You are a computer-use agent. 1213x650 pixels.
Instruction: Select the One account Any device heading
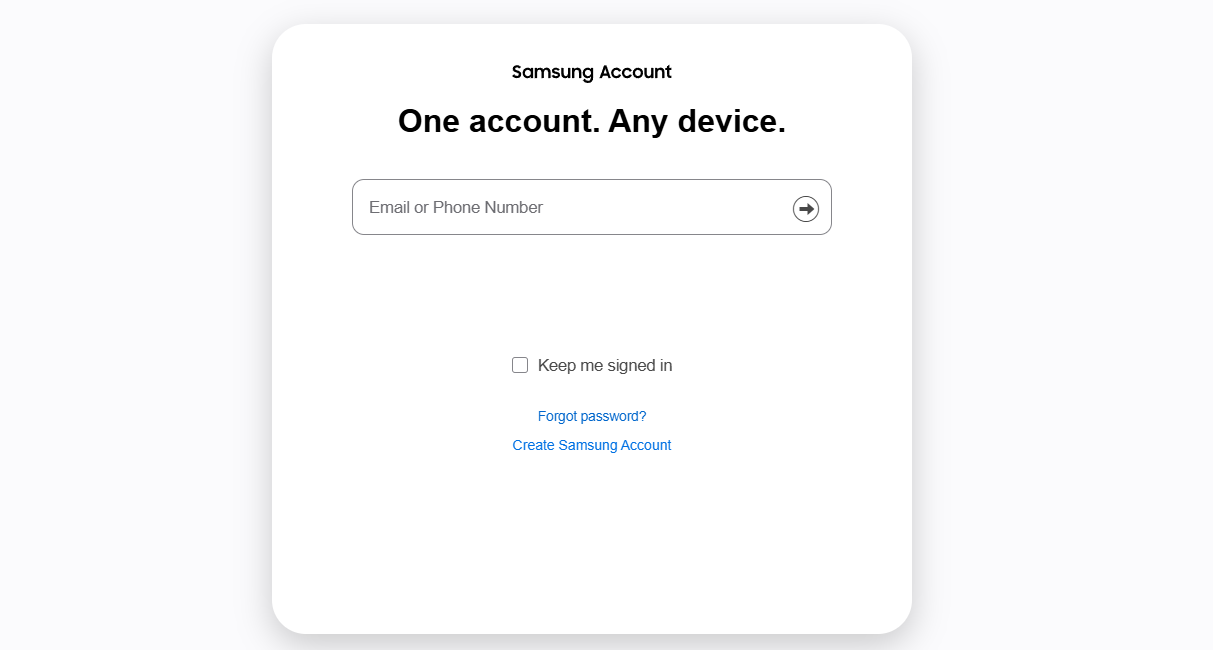(x=592, y=121)
